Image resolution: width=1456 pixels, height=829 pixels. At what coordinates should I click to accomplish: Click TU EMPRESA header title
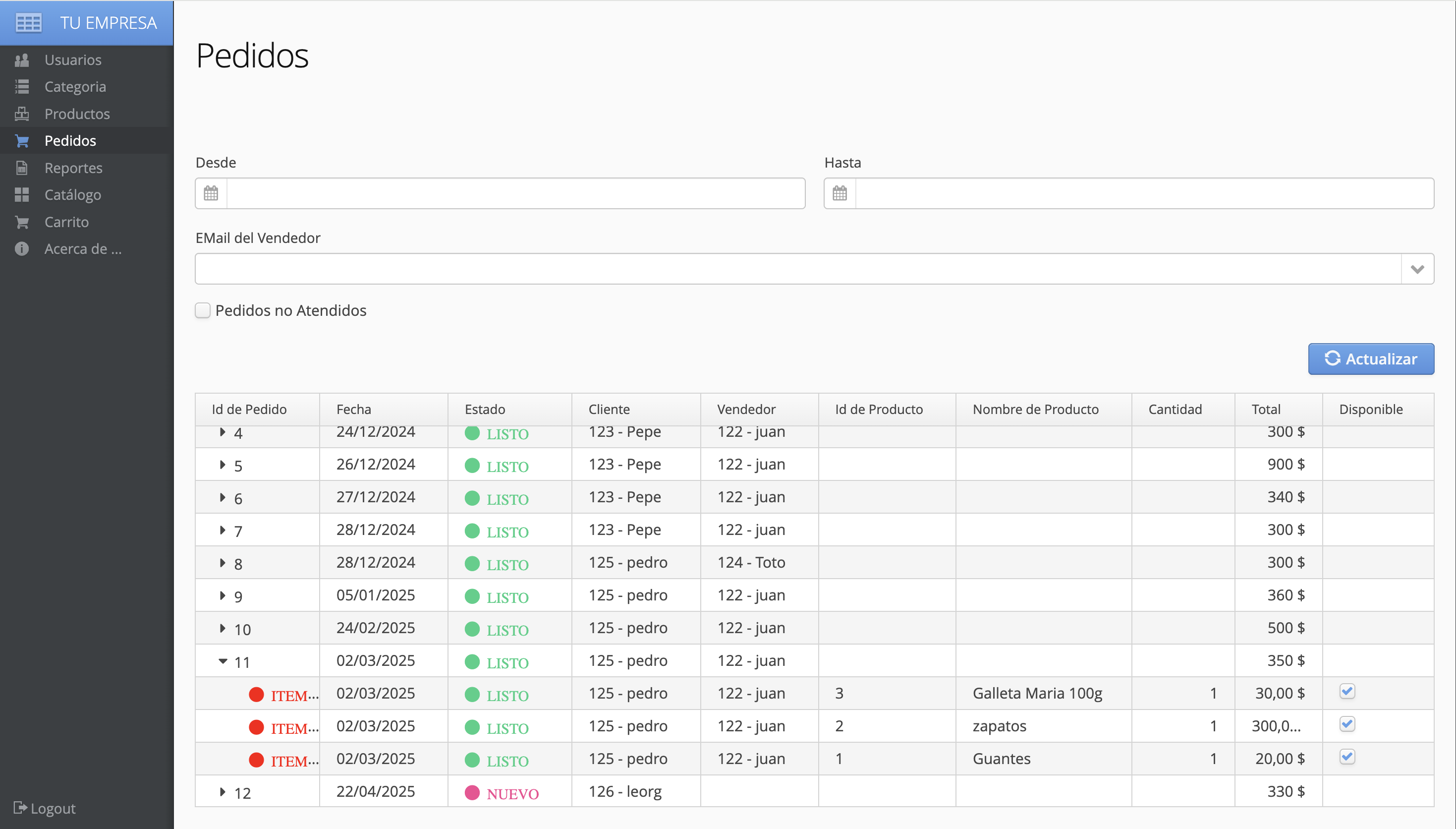[x=108, y=23]
